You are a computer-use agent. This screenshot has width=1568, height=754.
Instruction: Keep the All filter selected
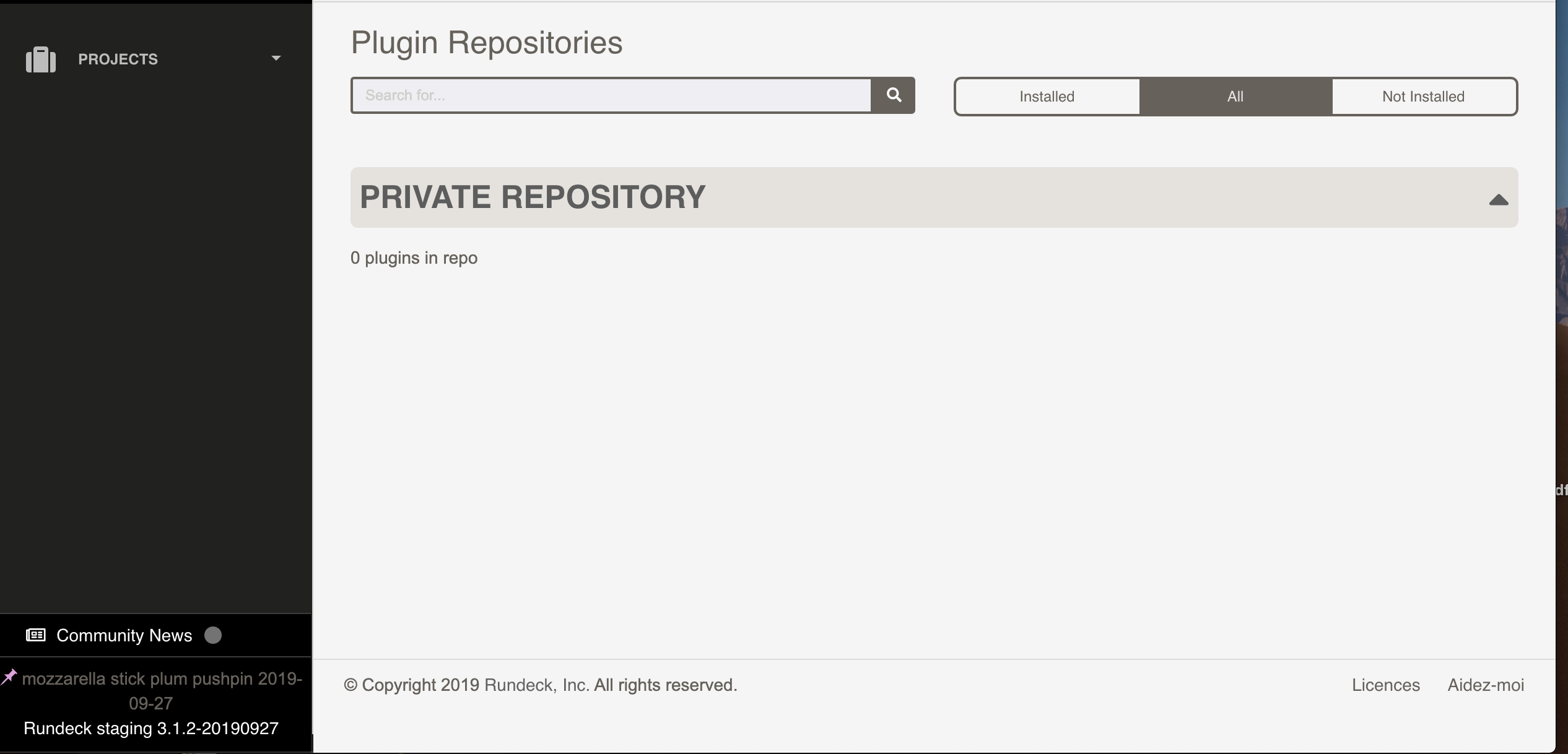tap(1235, 96)
